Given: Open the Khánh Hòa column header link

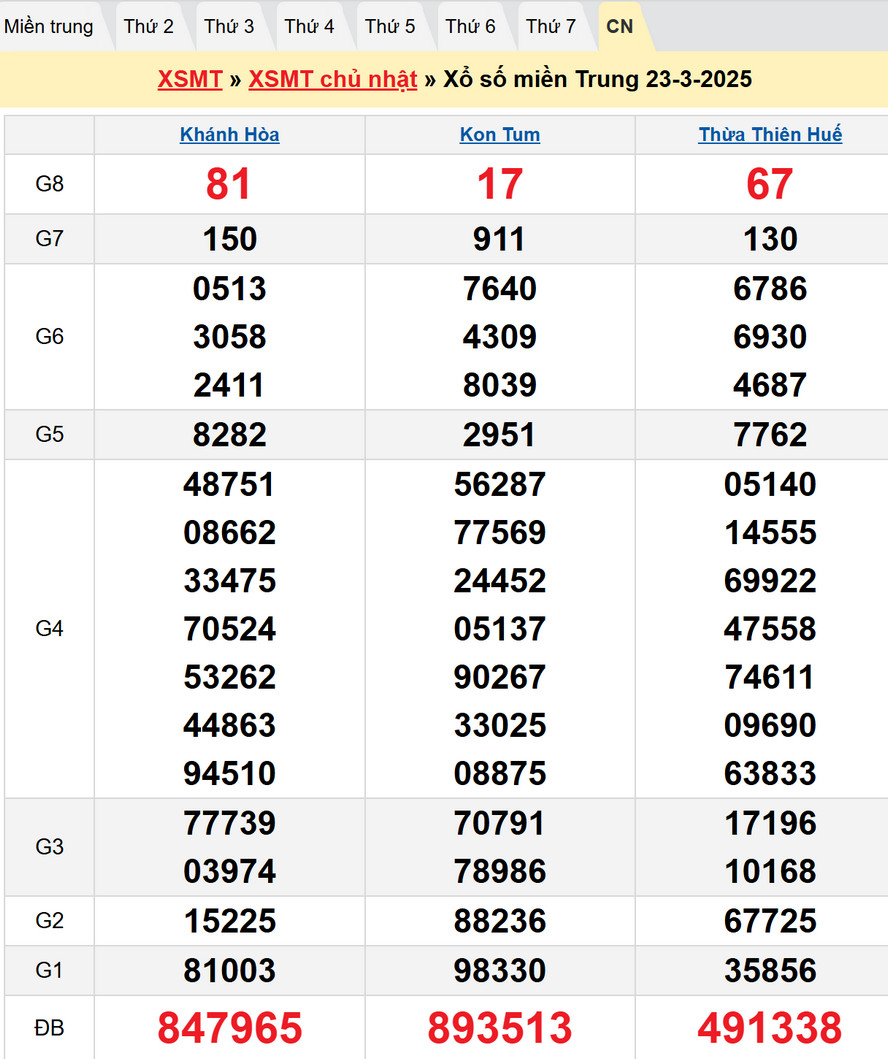Looking at the screenshot, I should [229, 135].
